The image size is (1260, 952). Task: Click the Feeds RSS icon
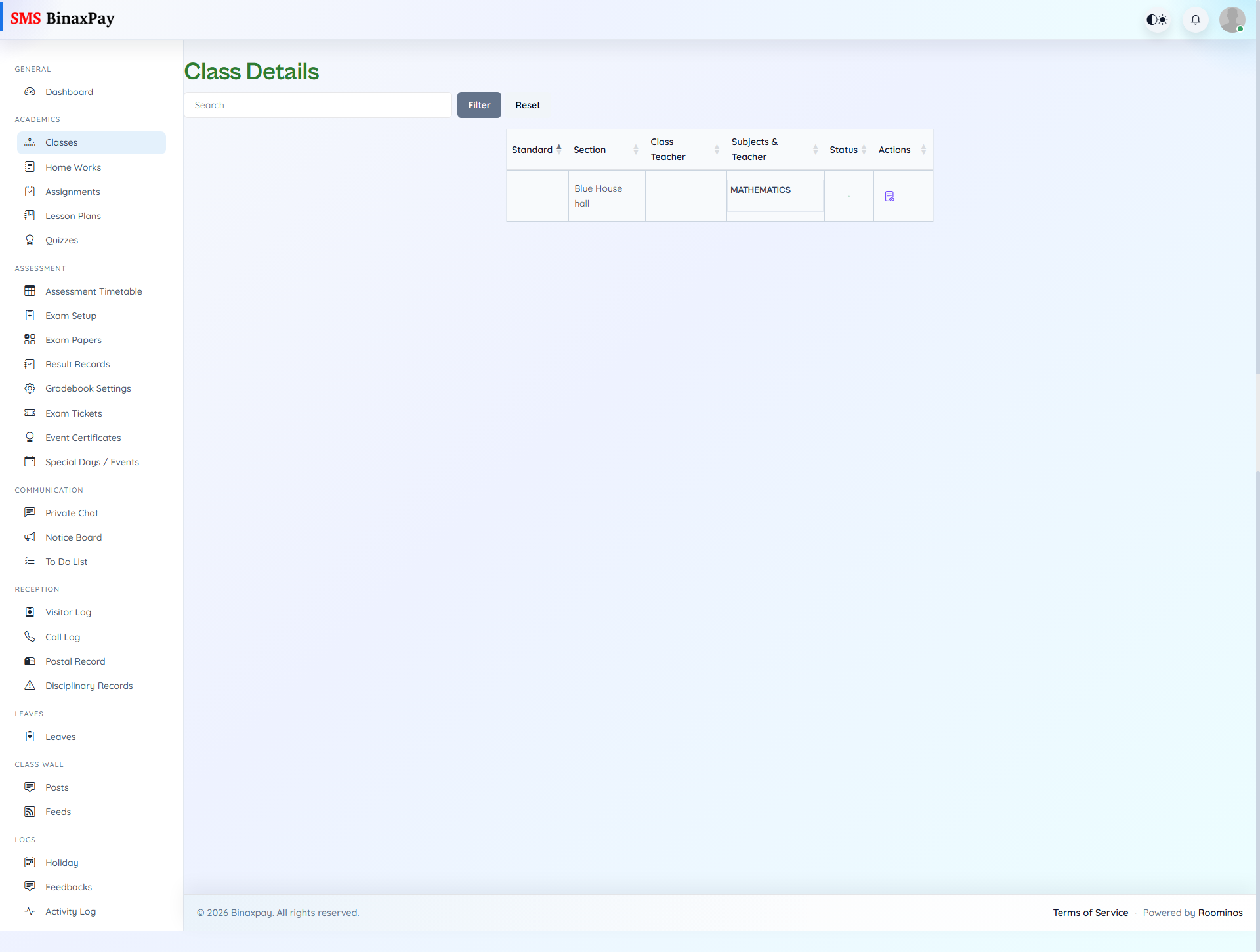30,811
